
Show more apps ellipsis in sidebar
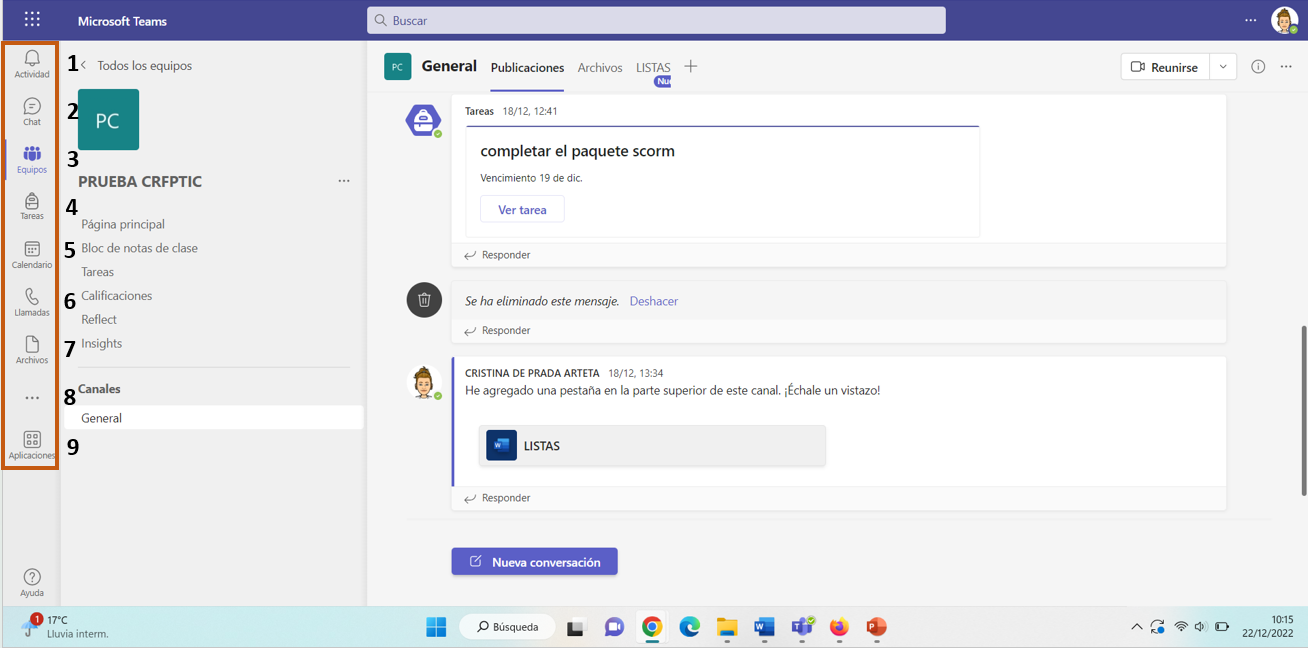(32, 398)
